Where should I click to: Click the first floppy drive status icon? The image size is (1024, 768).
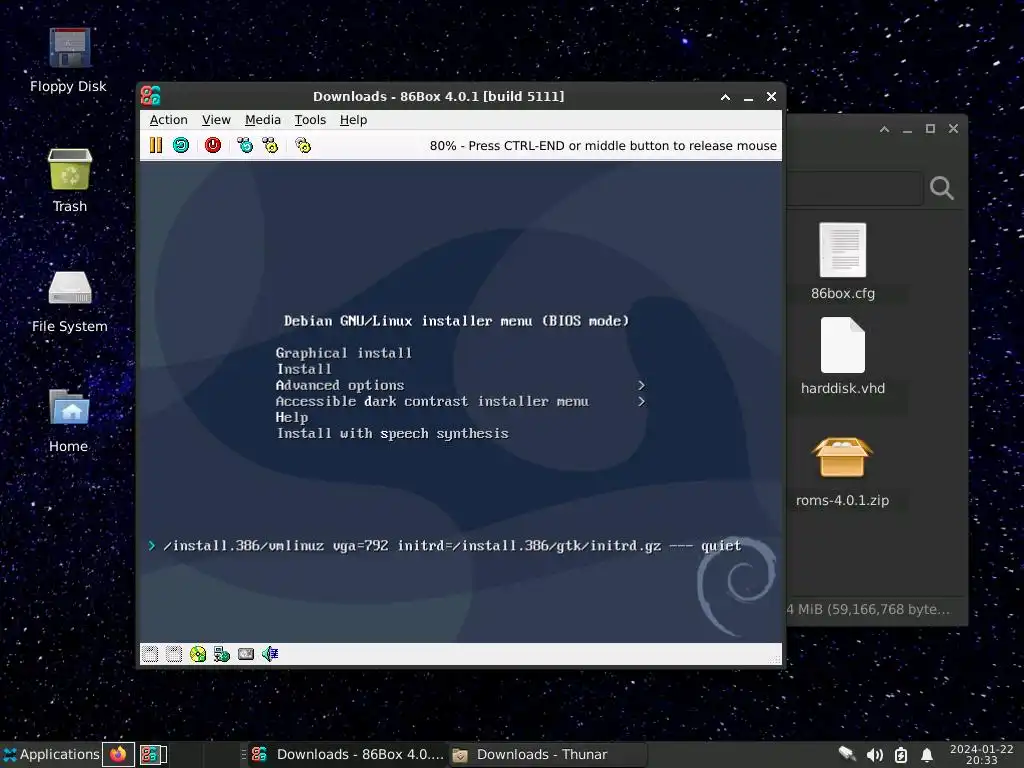pos(150,654)
